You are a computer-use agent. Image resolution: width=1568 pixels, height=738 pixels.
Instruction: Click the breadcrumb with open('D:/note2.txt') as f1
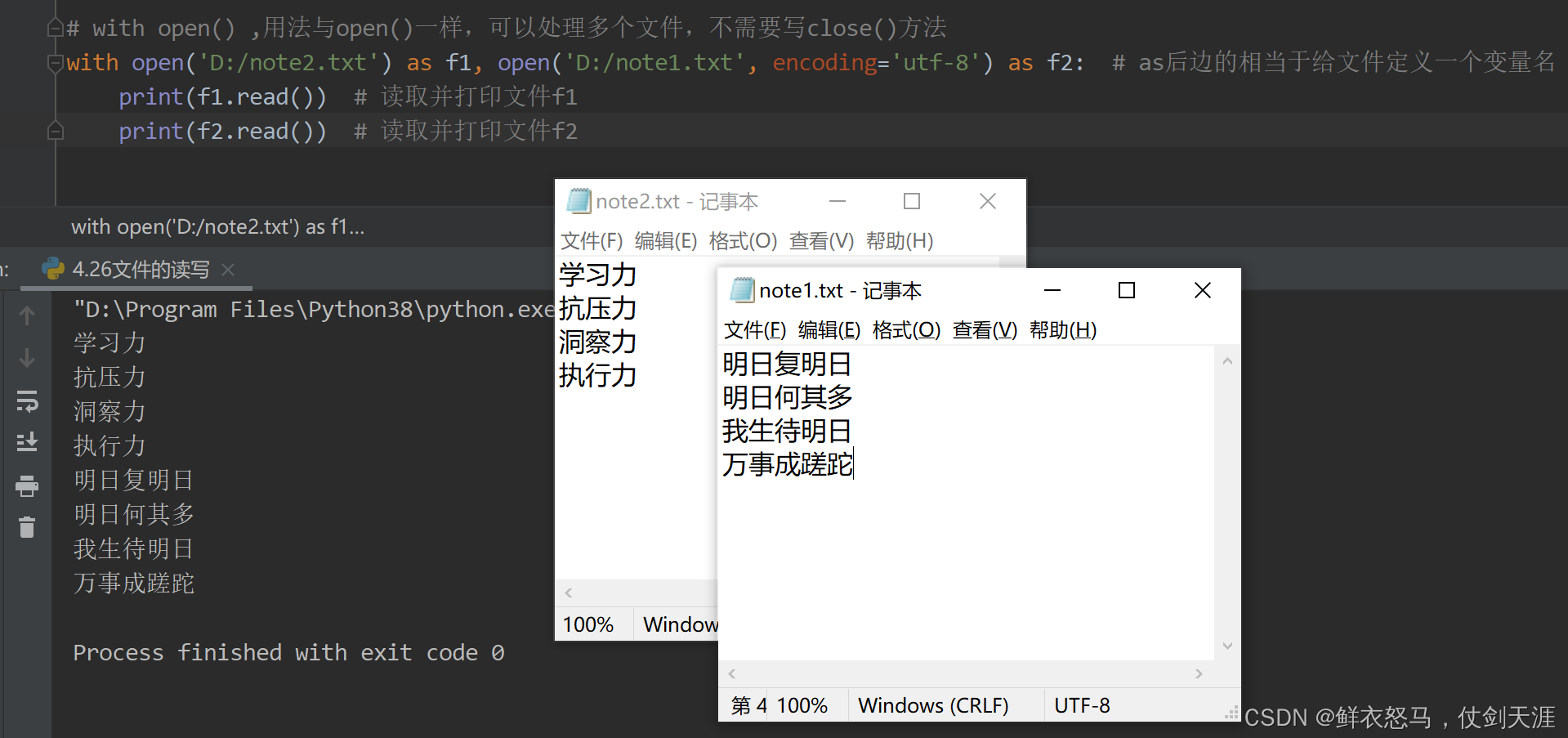point(217,227)
